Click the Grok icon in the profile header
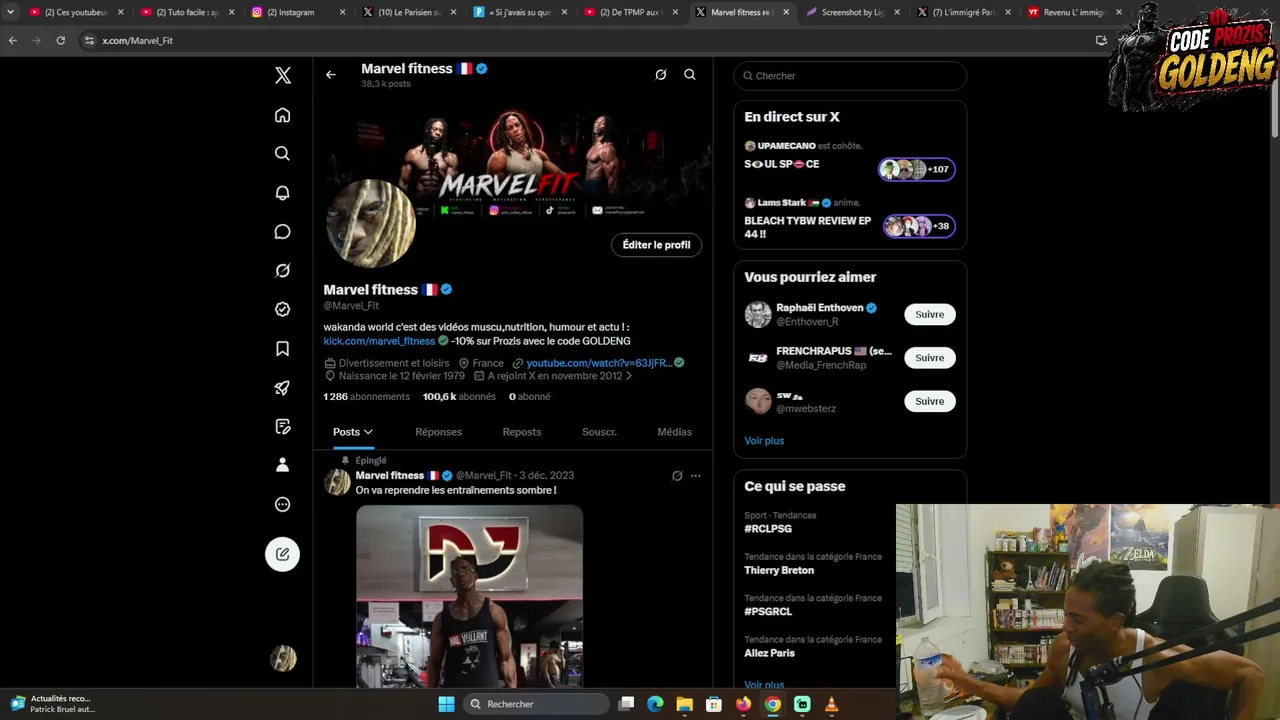Viewport: 1280px width, 720px height. point(661,75)
